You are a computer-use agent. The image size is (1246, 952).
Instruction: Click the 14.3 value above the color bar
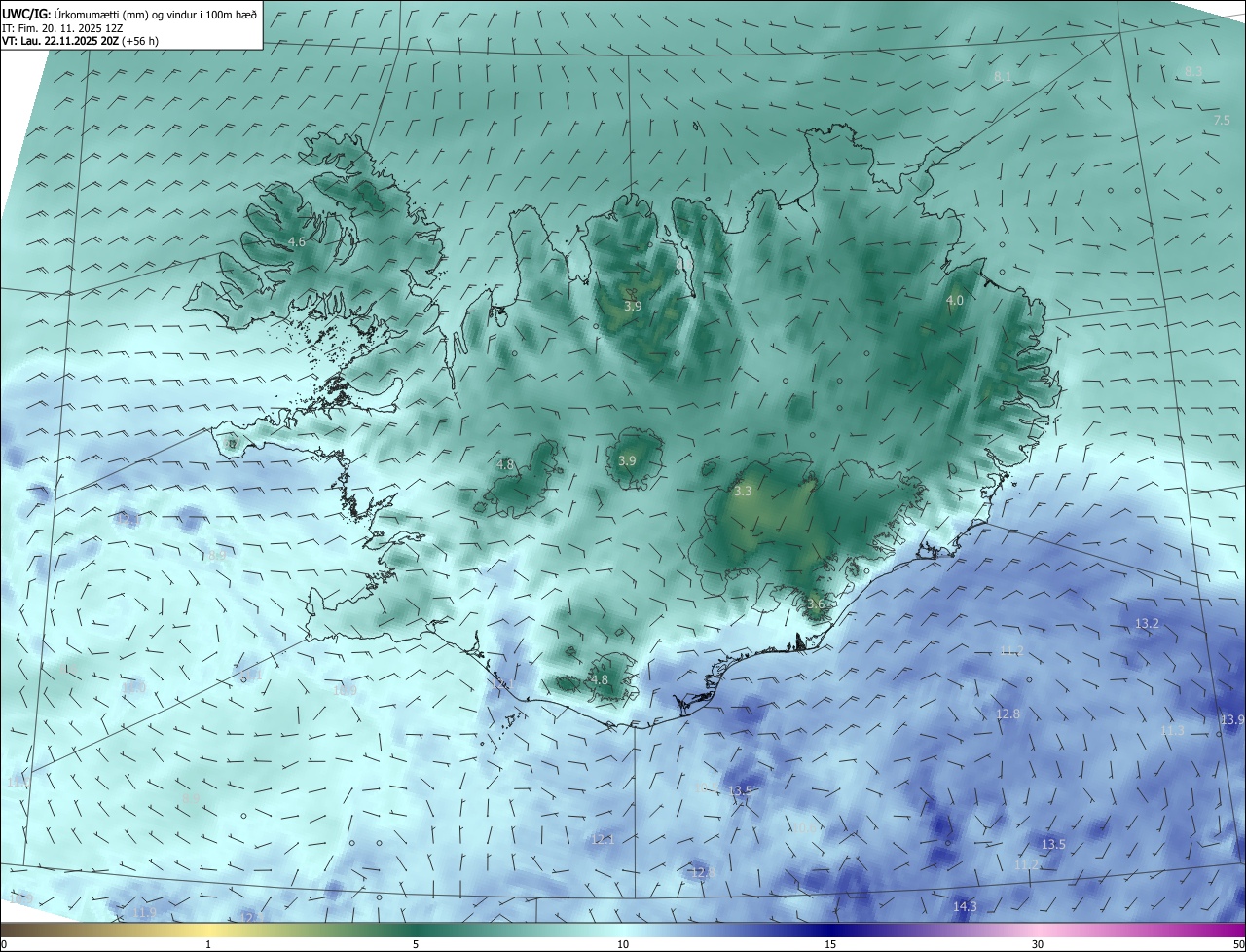(x=965, y=906)
